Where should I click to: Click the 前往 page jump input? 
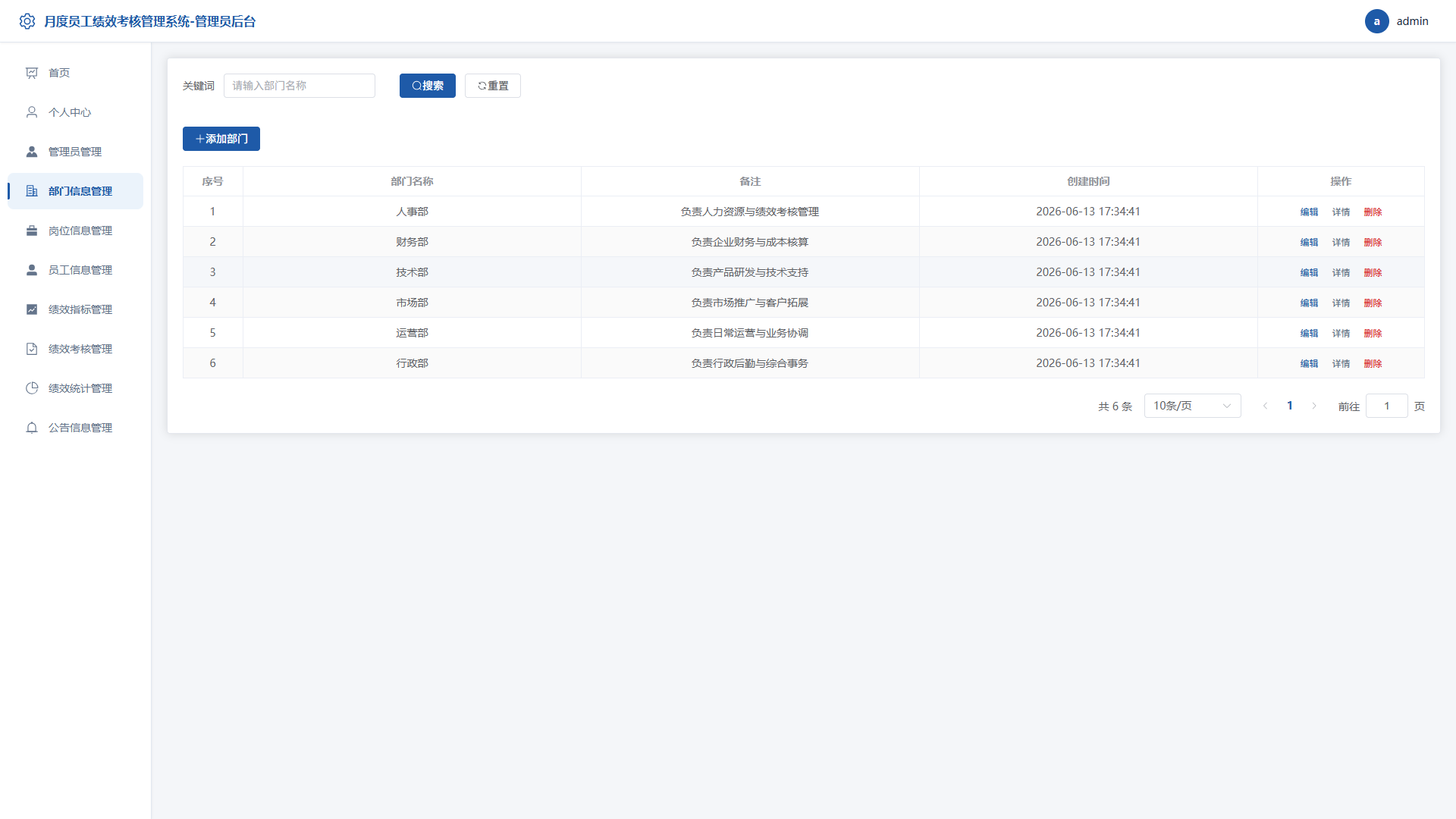(1386, 406)
